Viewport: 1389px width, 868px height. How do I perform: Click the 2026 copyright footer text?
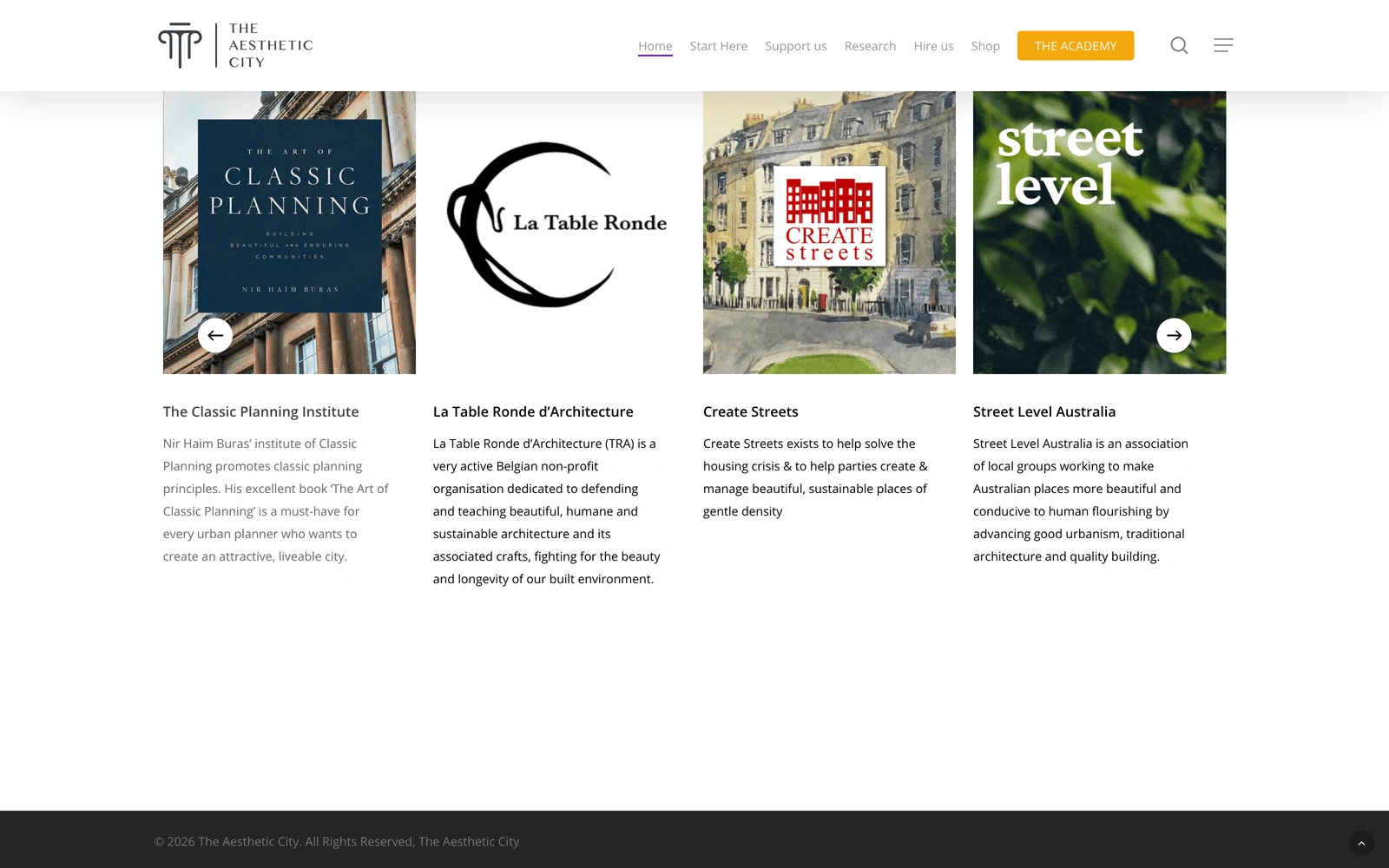tap(337, 841)
